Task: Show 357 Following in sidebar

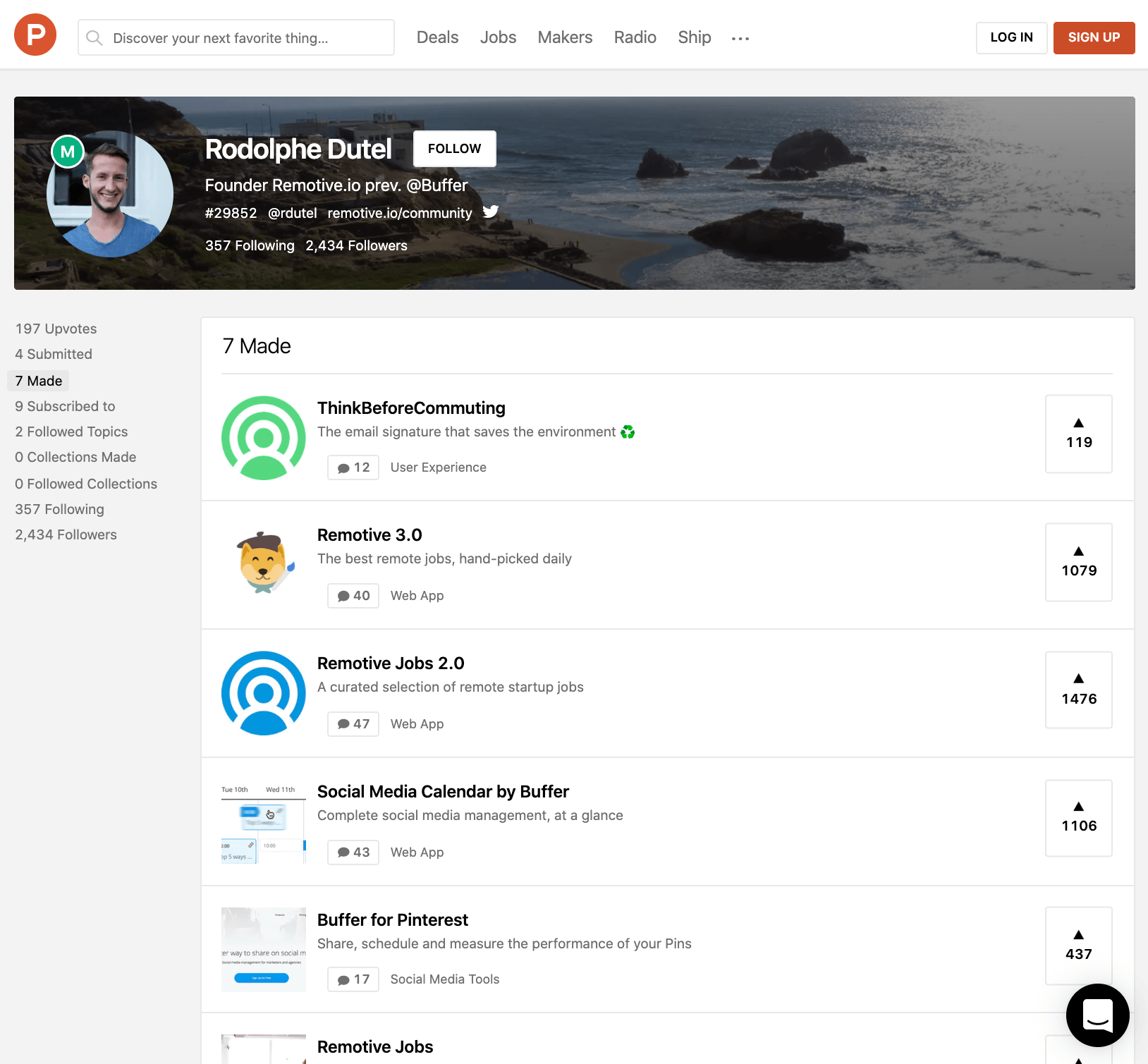Action: point(59,509)
